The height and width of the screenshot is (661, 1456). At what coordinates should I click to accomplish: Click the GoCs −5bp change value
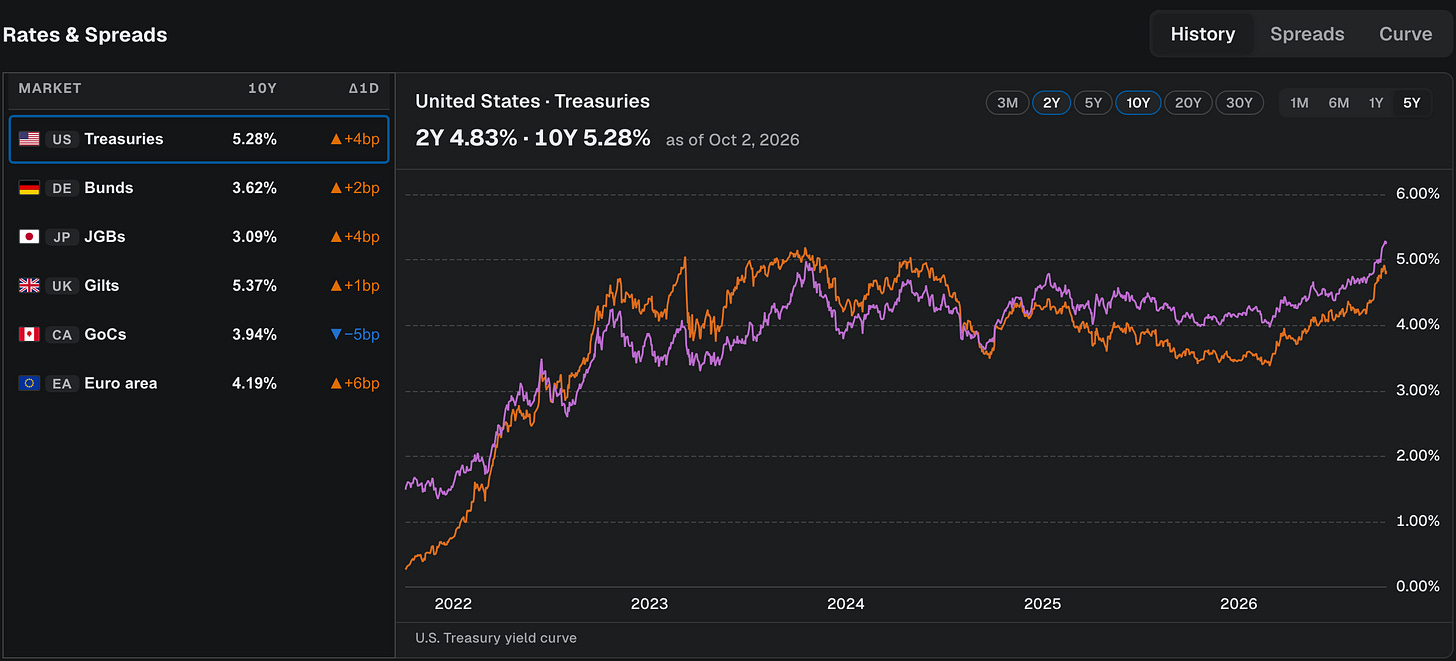pos(355,335)
